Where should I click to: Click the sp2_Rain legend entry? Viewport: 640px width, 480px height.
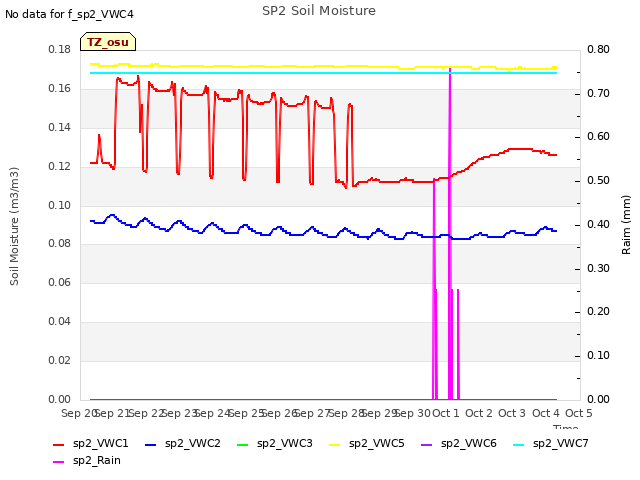point(87,460)
